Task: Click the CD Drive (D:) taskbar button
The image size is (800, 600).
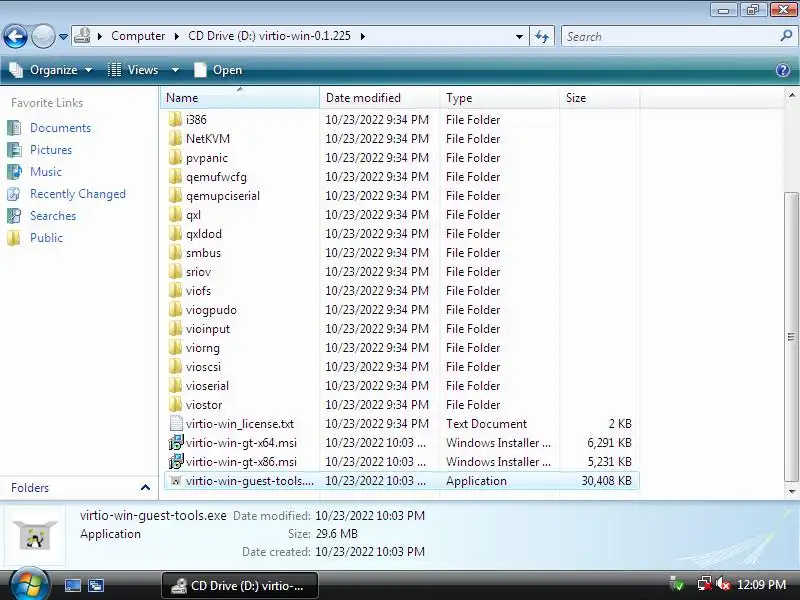Action: (x=240, y=585)
